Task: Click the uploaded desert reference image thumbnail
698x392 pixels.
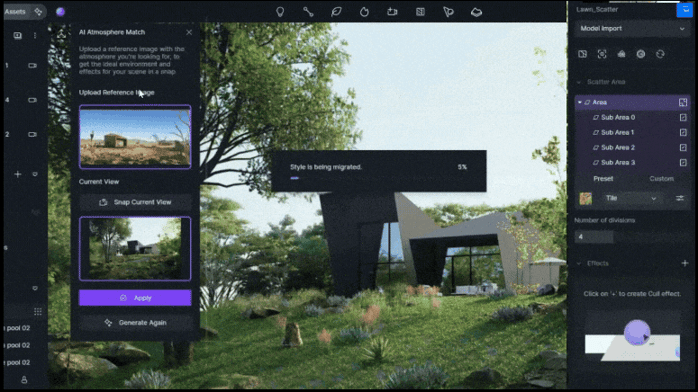Action: (x=135, y=137)
